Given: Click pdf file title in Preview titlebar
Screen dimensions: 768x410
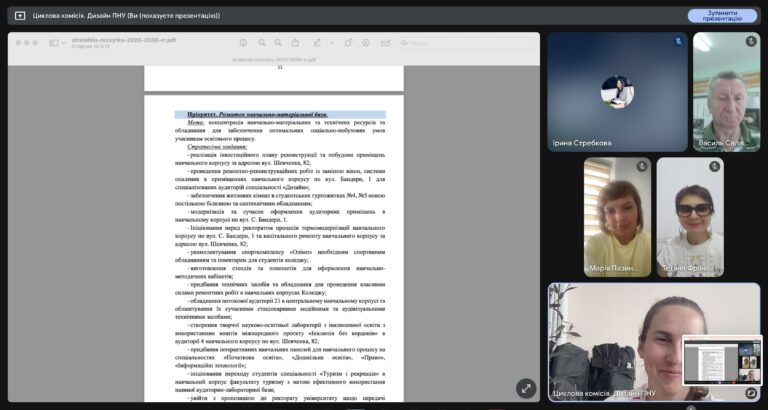Looking at the screenshot, I should pyautogui.click(x=124, y=40).
